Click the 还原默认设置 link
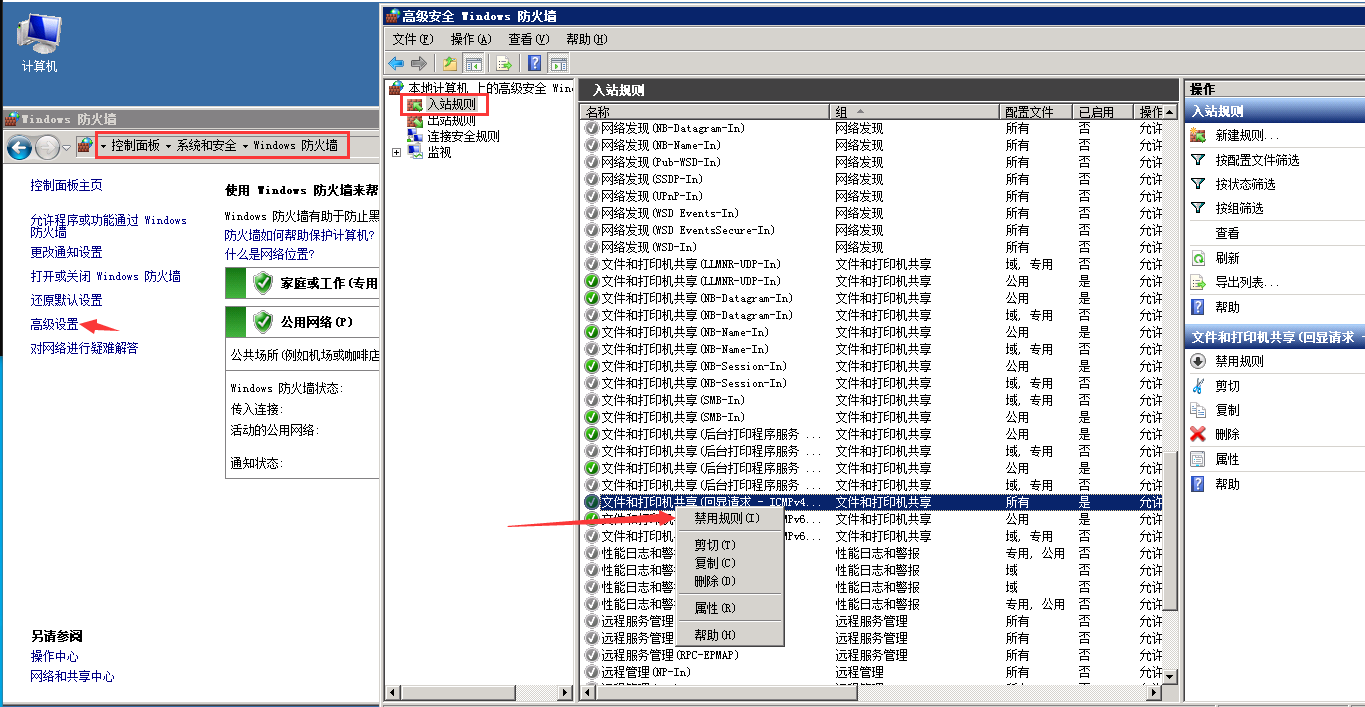The image size is (1365, 707). (66, 300)
